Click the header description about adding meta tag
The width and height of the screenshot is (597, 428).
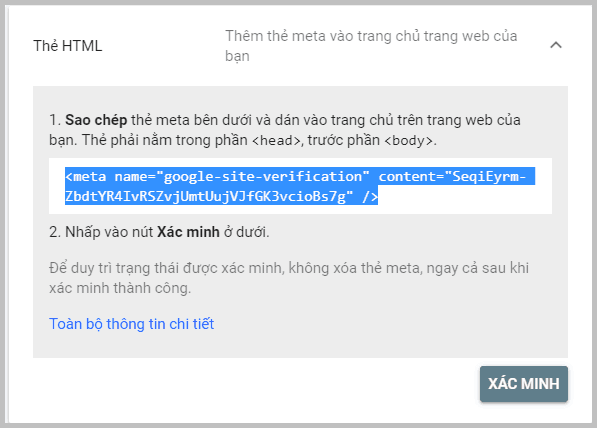point(371,46)
